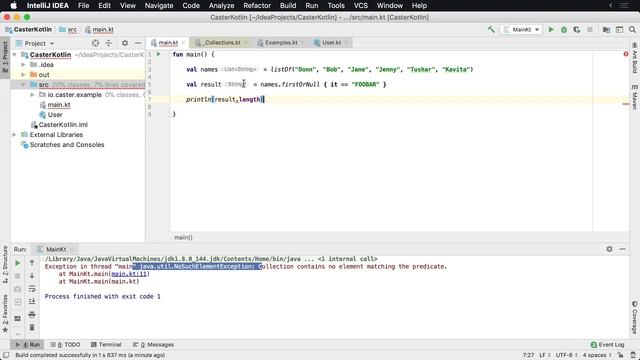The width and height of the screenshot is (640, 360).
Task: Click down the stack trace arrow
Action: pyautogui.click(x=32, y=276)
